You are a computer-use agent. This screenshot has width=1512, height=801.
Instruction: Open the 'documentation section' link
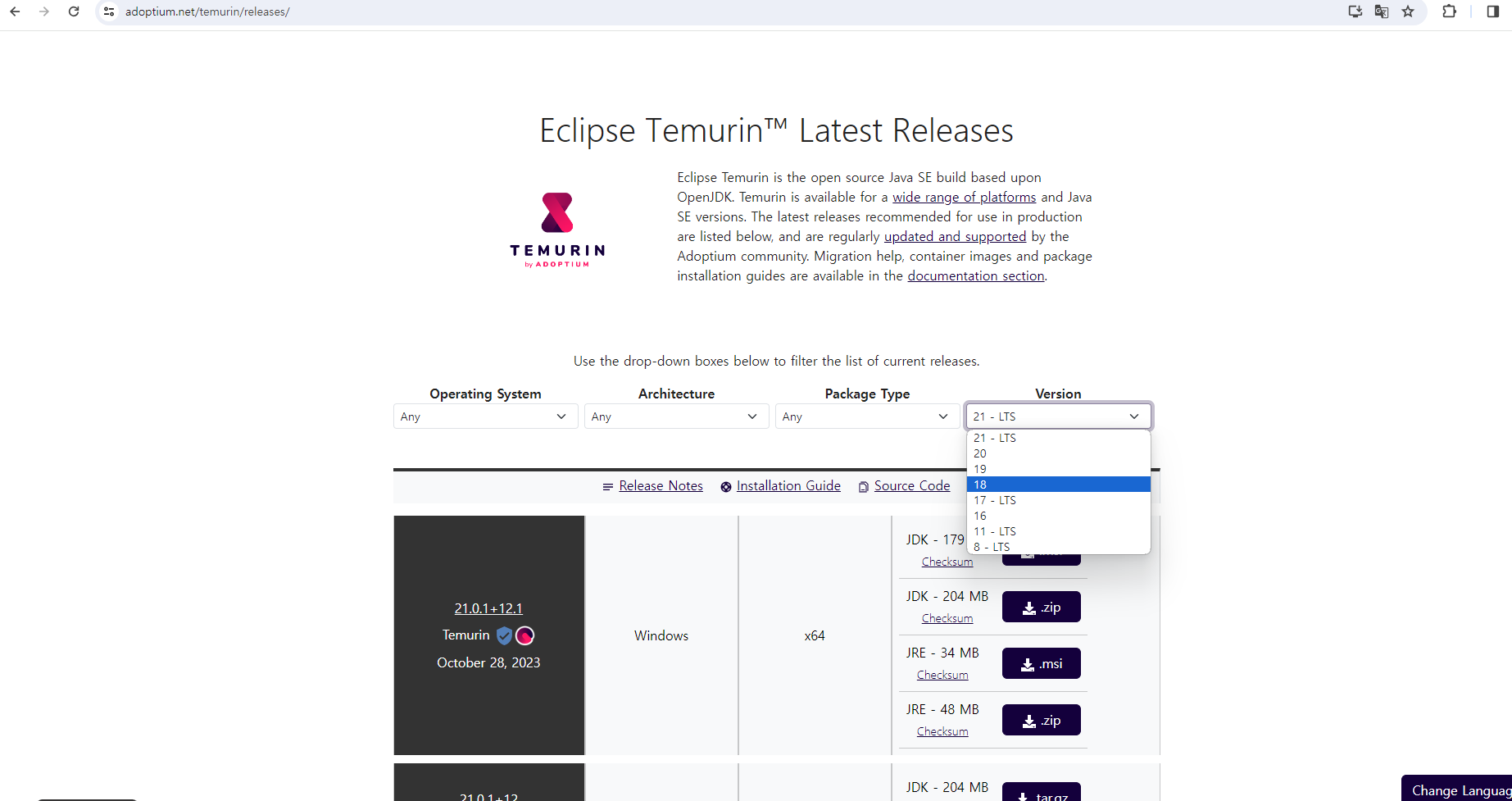point(975,276)
